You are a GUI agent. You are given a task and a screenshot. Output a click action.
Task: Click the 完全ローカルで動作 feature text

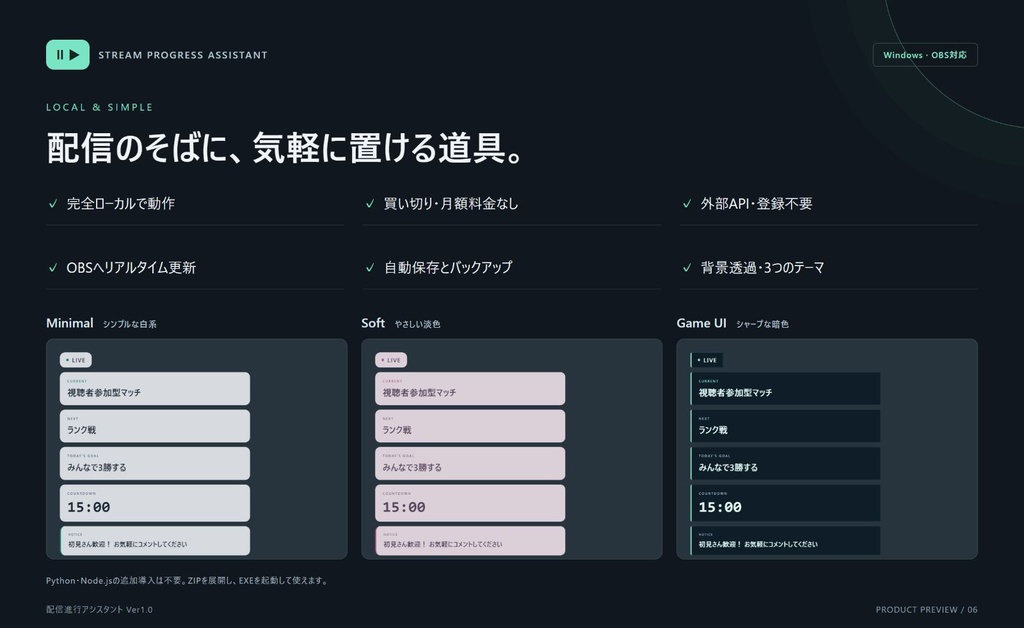[x=121, y=204]
